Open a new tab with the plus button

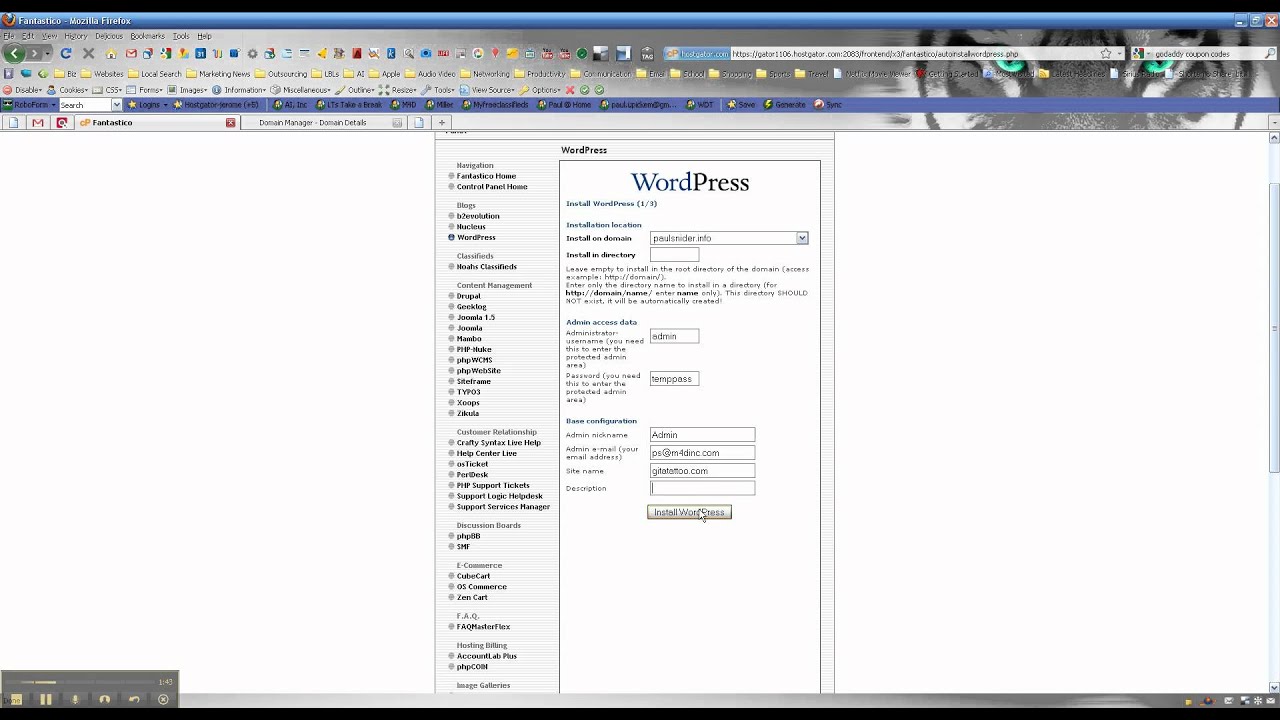(441, 123)
